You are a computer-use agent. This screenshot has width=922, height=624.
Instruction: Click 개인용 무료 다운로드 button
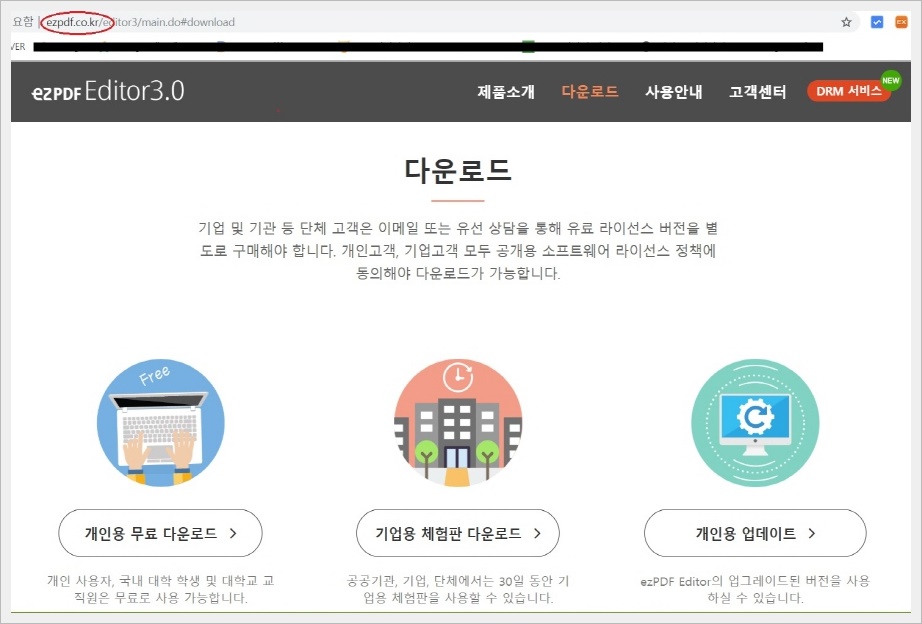click(161, 533)
